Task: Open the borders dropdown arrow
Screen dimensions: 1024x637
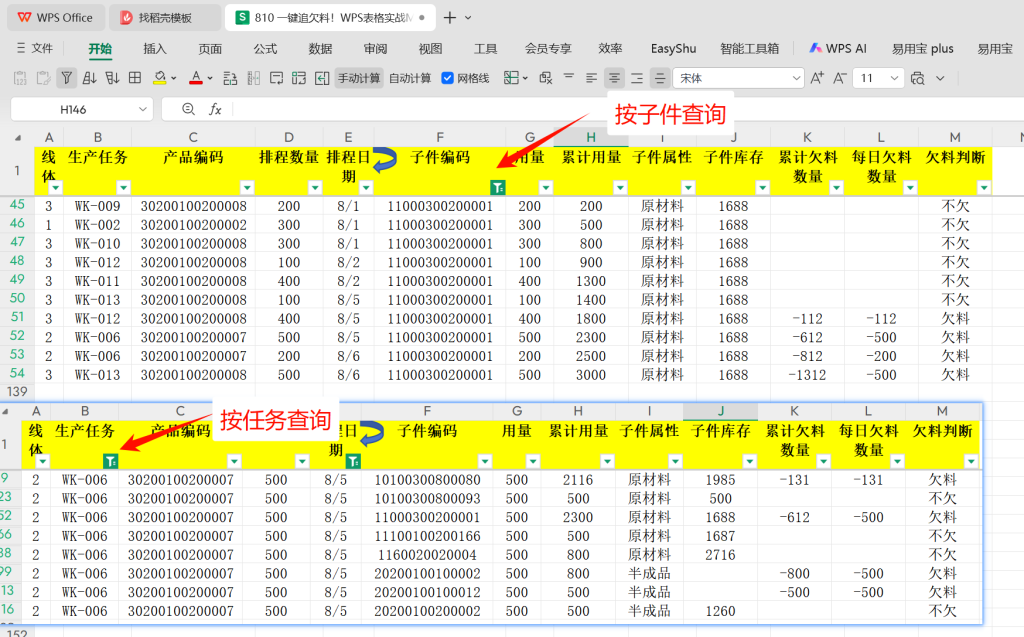Action: tap(525, 78)
